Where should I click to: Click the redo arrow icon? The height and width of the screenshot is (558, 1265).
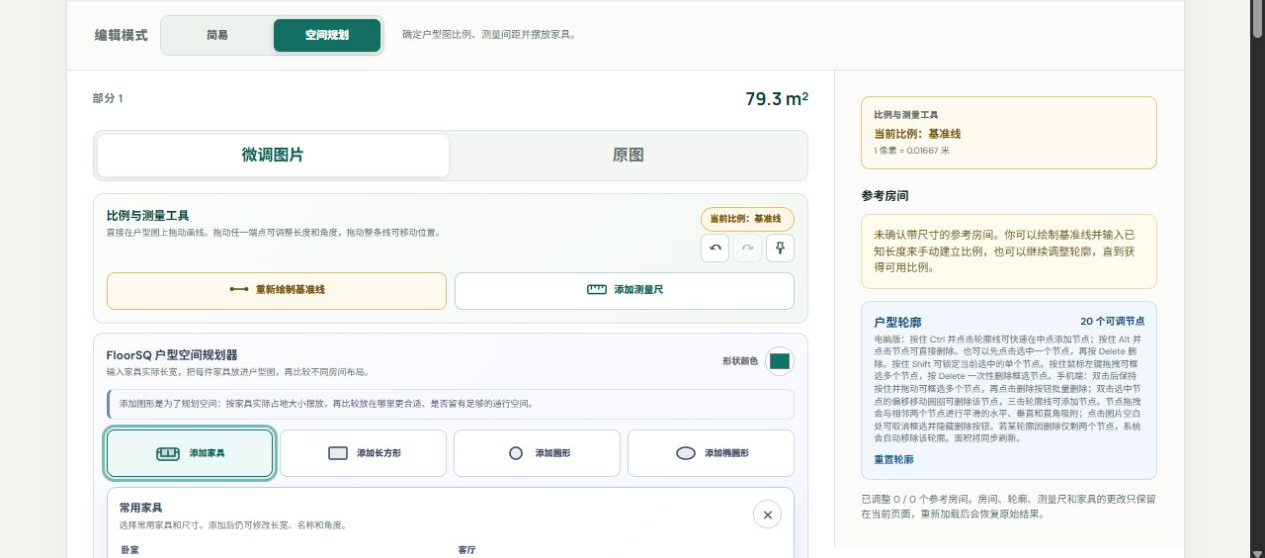click(x=747, y=248)
